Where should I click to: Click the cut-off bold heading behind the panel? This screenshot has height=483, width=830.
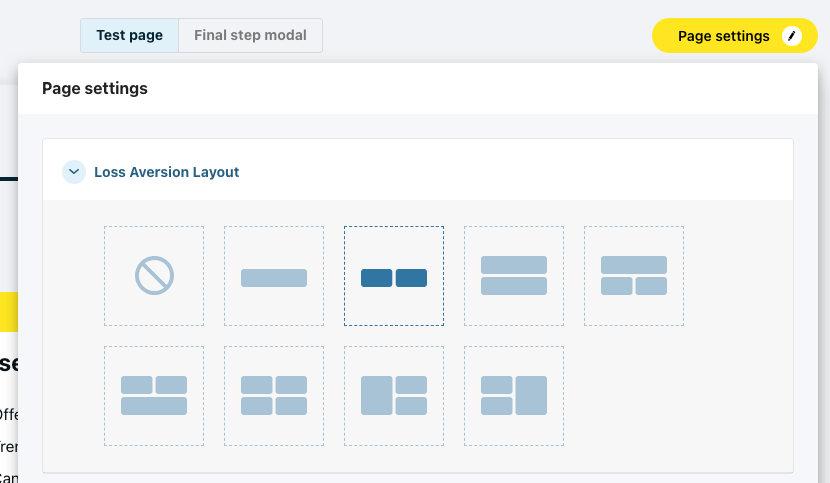click(8, 363)
